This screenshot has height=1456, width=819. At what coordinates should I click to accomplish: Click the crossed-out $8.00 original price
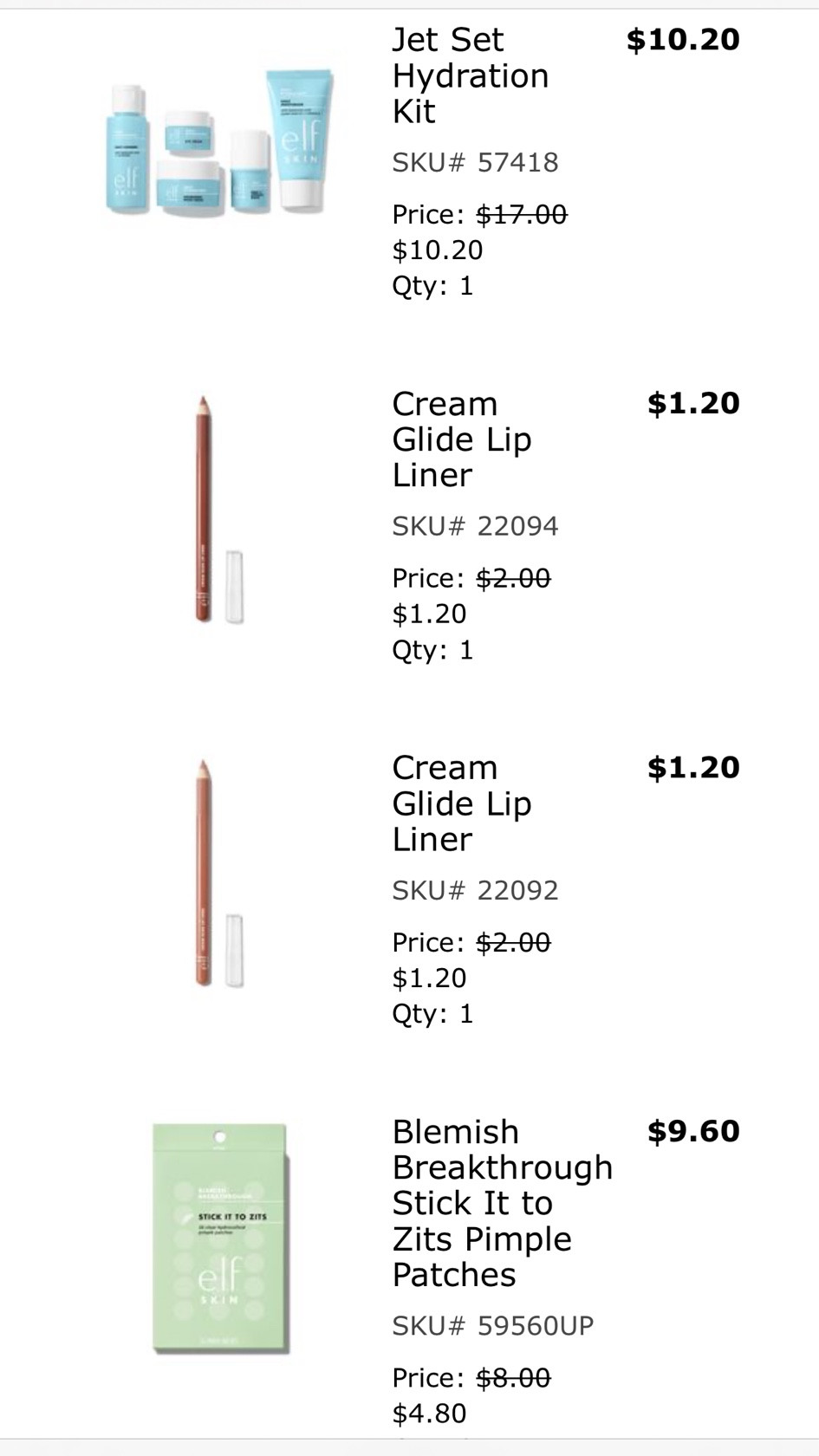point(513,1377)
